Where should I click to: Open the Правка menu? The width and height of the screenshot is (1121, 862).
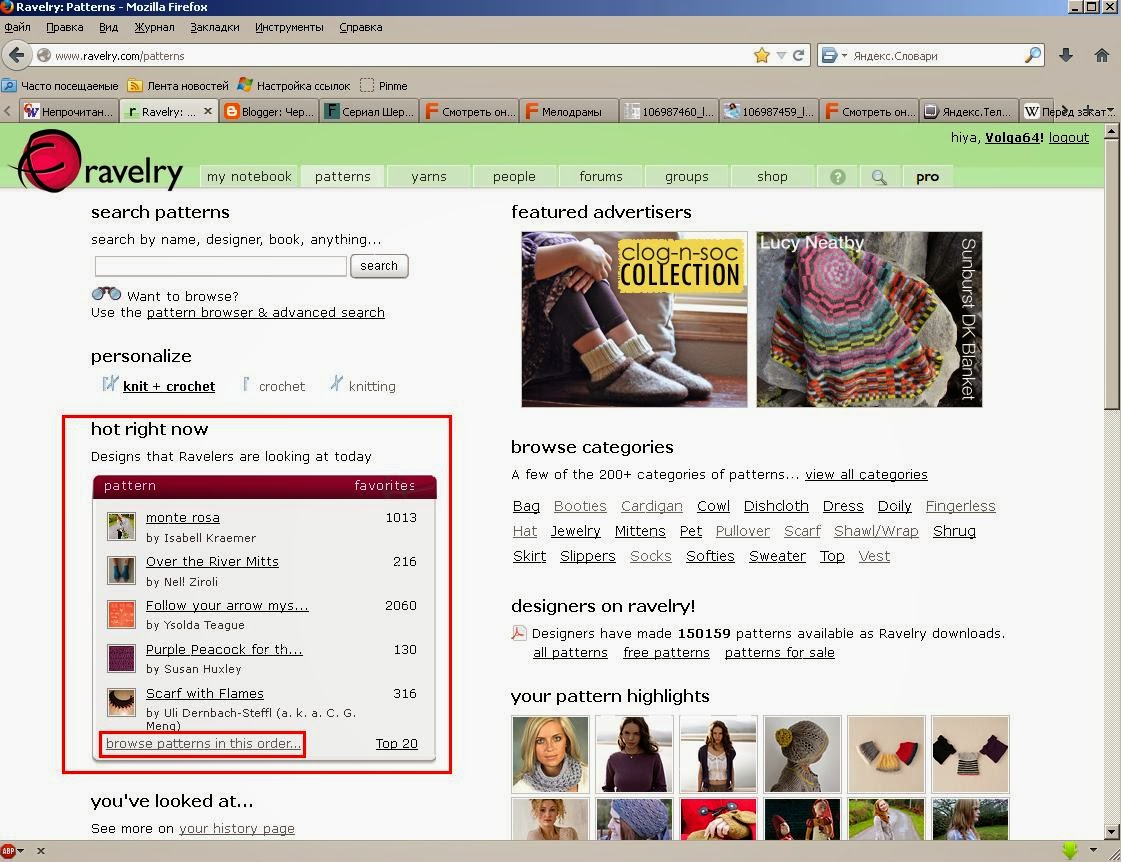64,27
